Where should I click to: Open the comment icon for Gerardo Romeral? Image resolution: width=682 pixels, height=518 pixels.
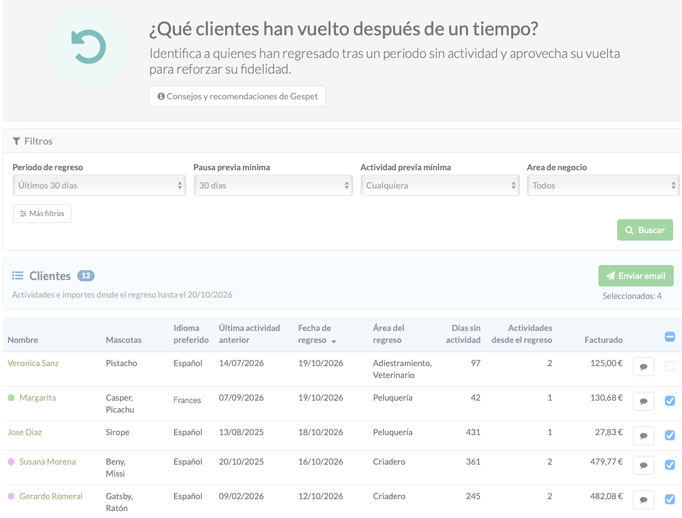pos(644,500)
